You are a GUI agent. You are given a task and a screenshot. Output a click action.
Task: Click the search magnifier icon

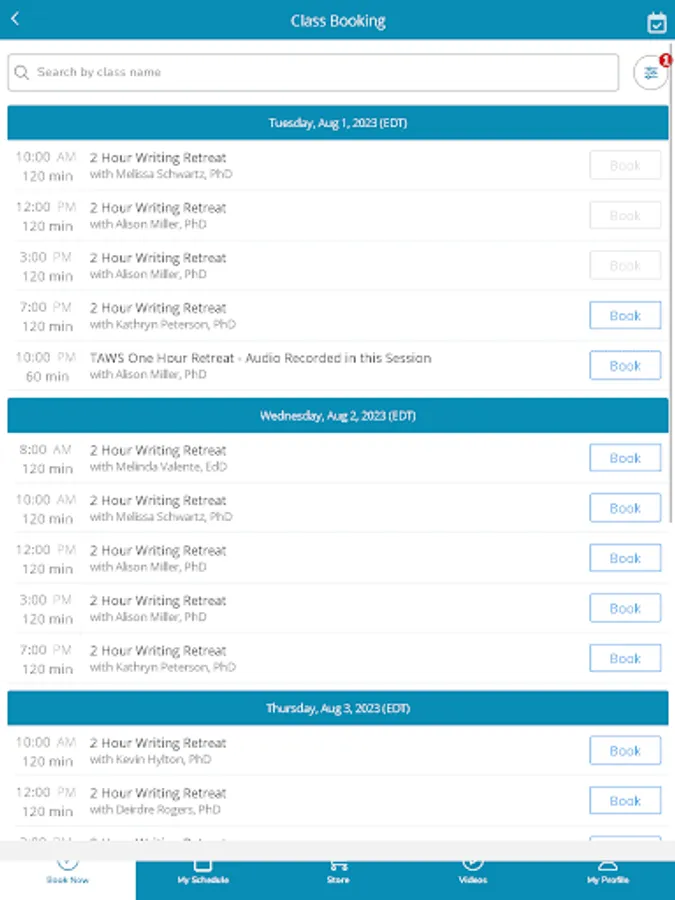click(22, 73)
